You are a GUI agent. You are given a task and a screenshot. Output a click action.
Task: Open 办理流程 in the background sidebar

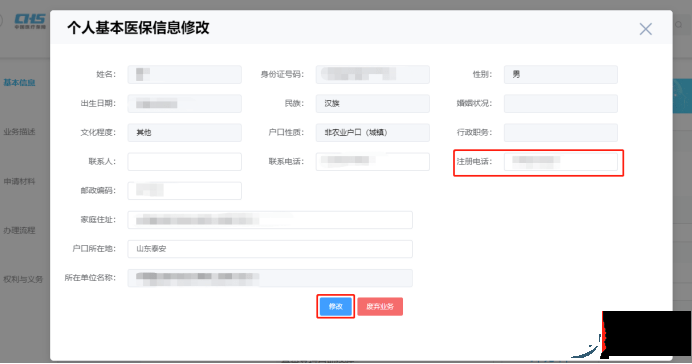(x=19, y=230)
